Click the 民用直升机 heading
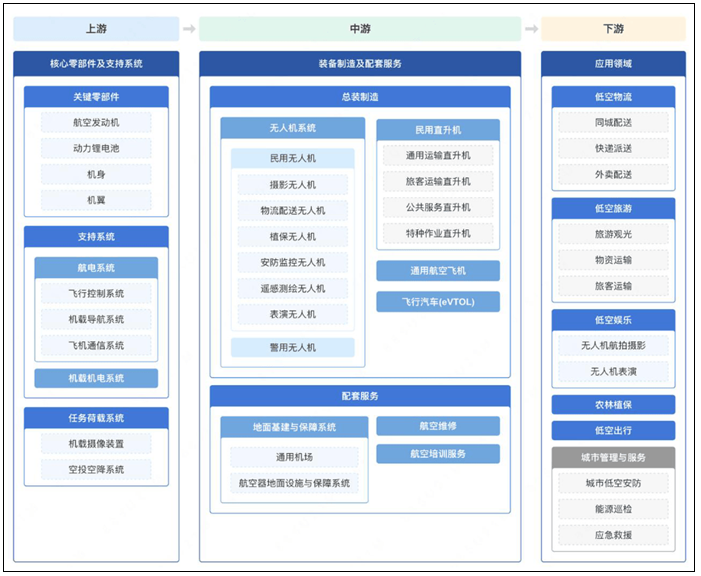Image resolution: width=701 pixels, height=576 pixels. tap(438, 130)
